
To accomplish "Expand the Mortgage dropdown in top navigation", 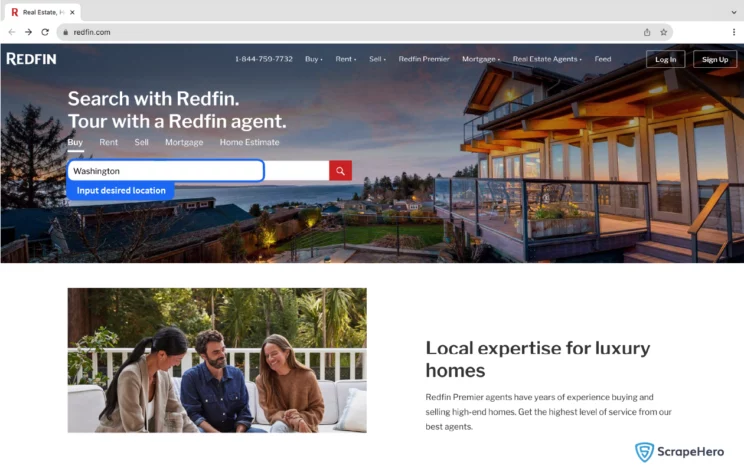I will (481, 59).
